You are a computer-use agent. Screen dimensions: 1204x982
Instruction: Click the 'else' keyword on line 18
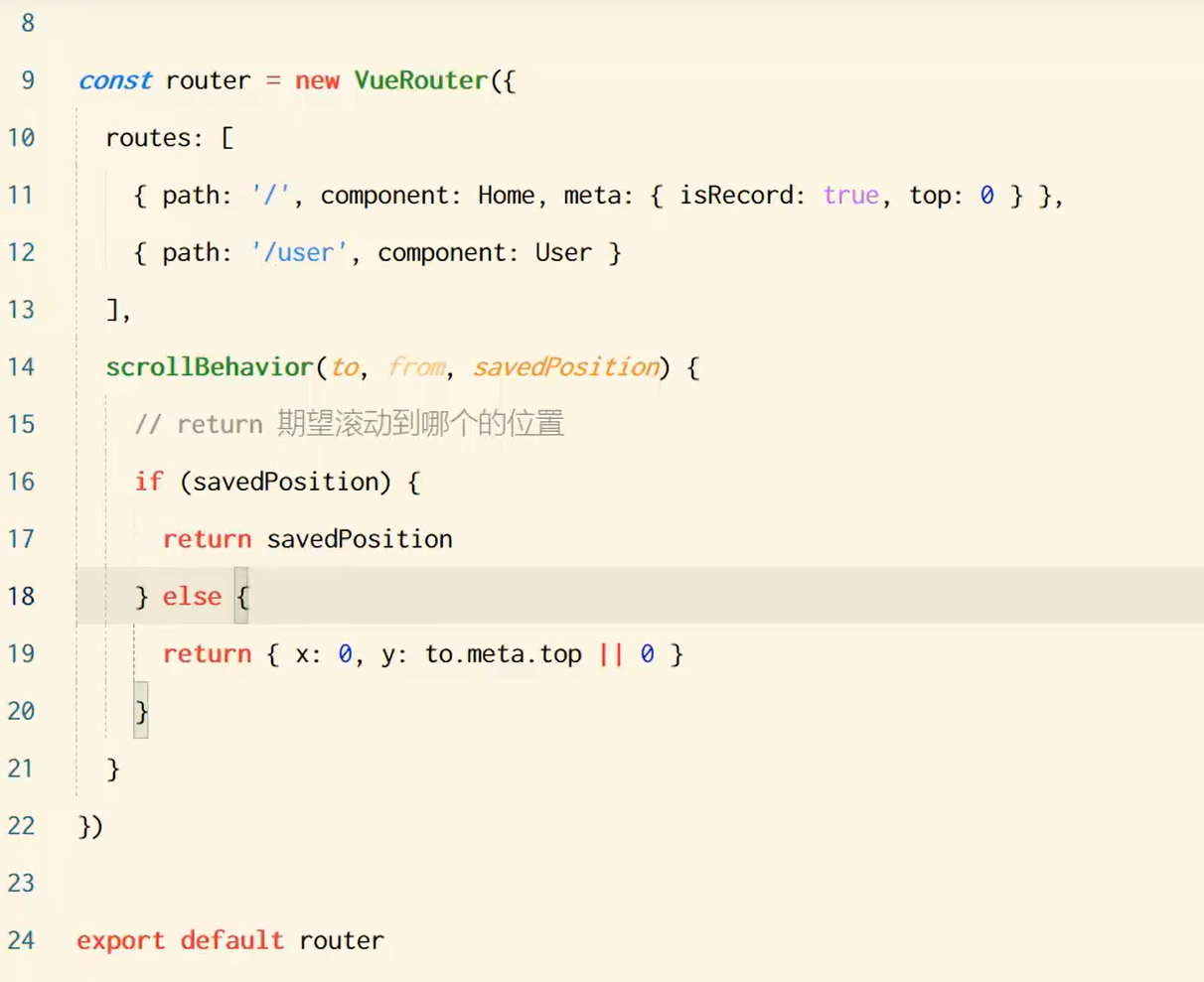click(192, 597)
